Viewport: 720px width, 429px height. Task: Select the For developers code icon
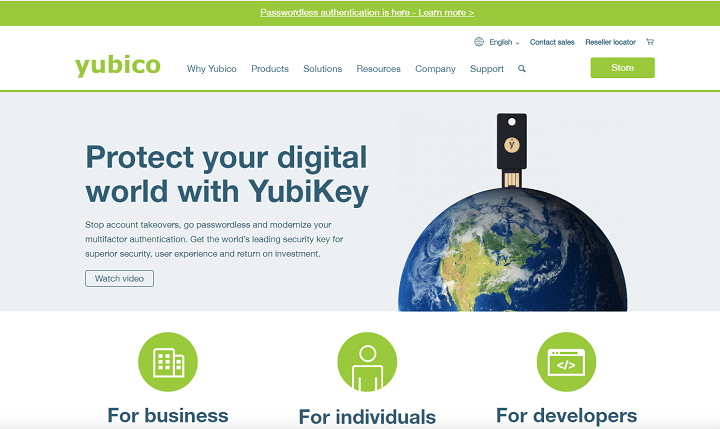(566, 362)
